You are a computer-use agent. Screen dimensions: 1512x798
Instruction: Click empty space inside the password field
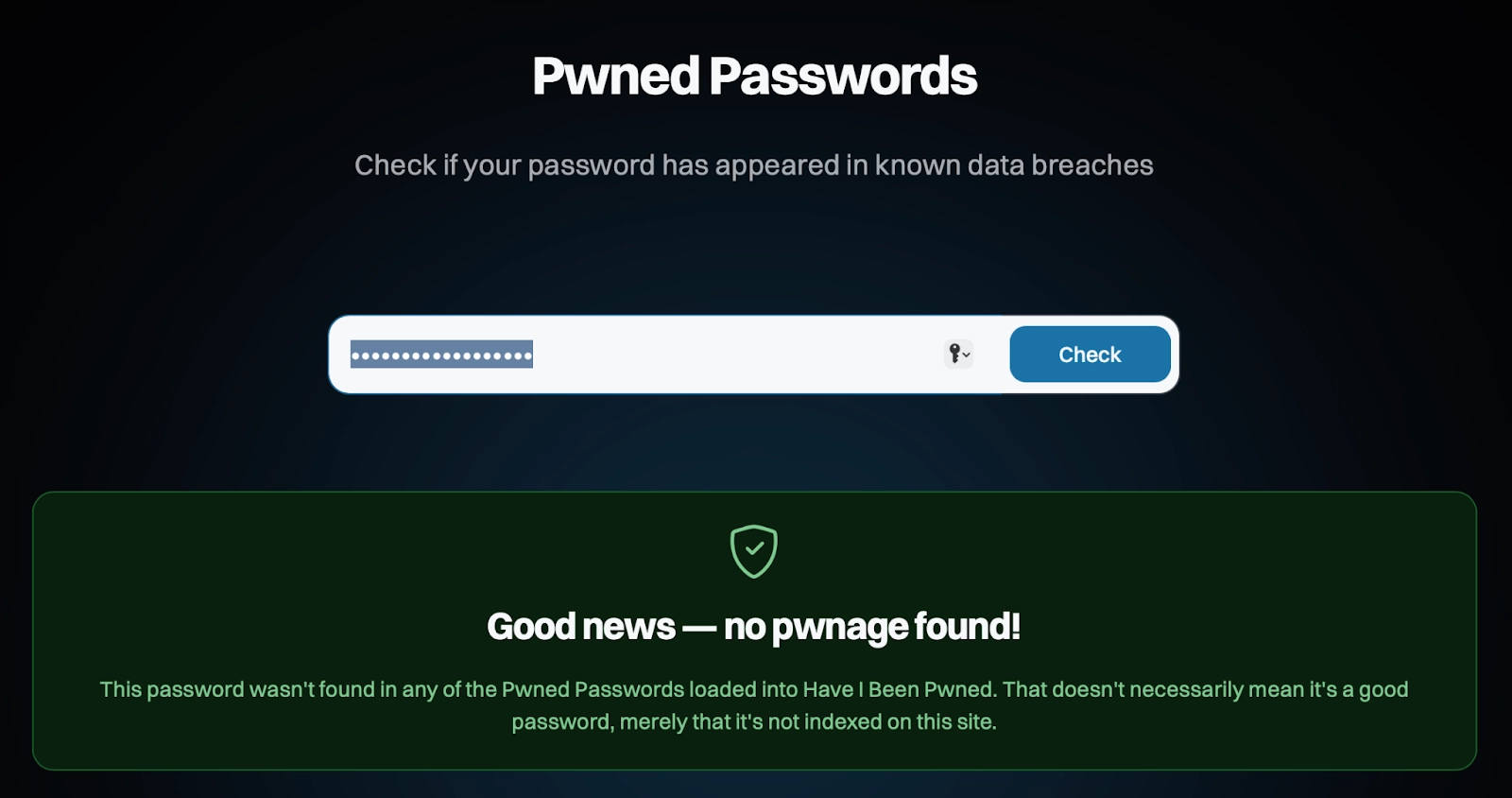point(737,355)
